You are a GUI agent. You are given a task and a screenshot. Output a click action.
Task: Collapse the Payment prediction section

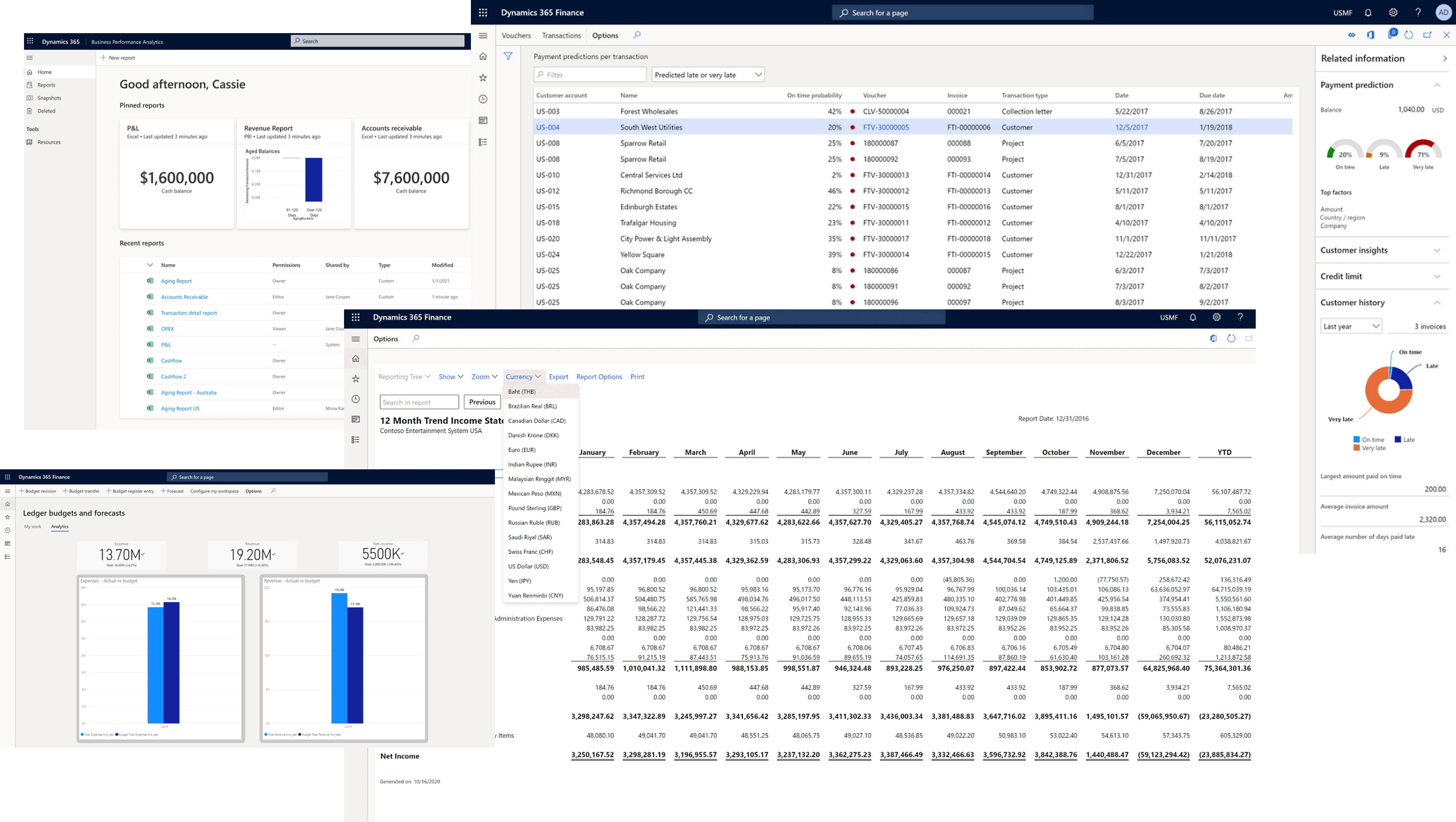(x=1437, y=84)
